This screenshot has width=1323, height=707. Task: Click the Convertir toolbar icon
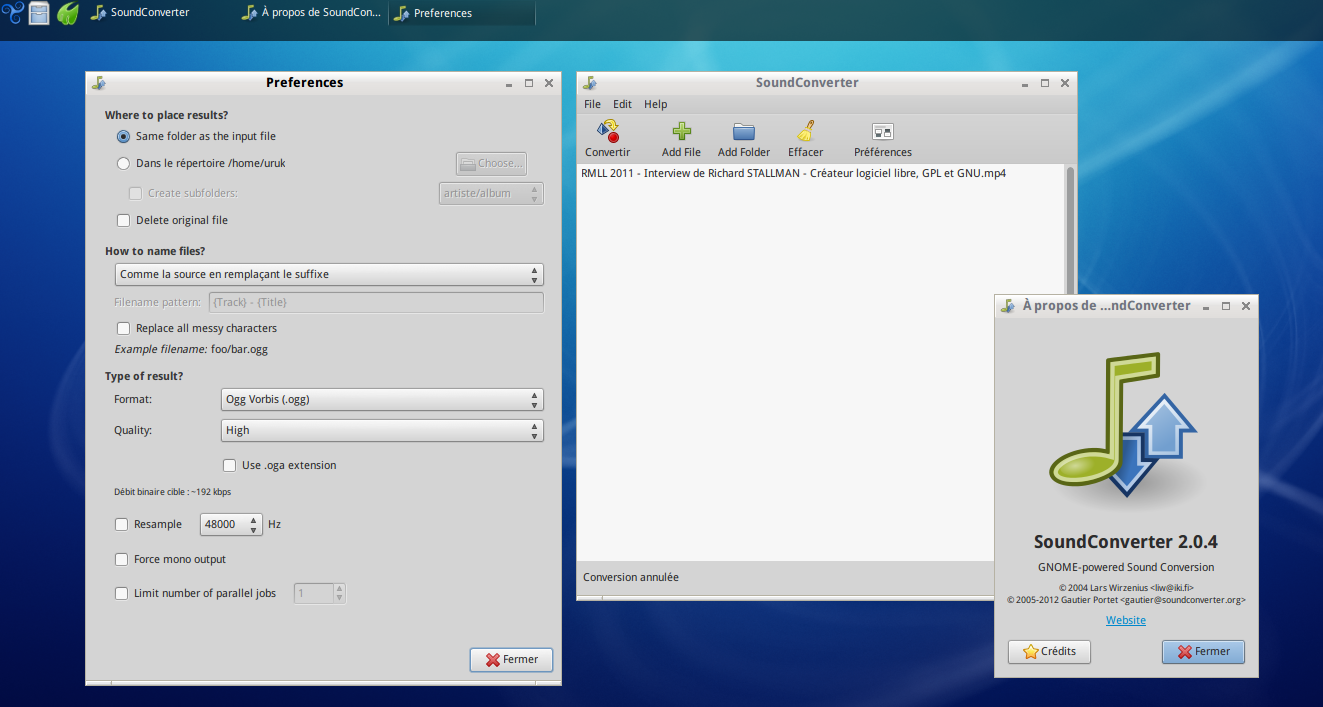[x=608, y=132]
